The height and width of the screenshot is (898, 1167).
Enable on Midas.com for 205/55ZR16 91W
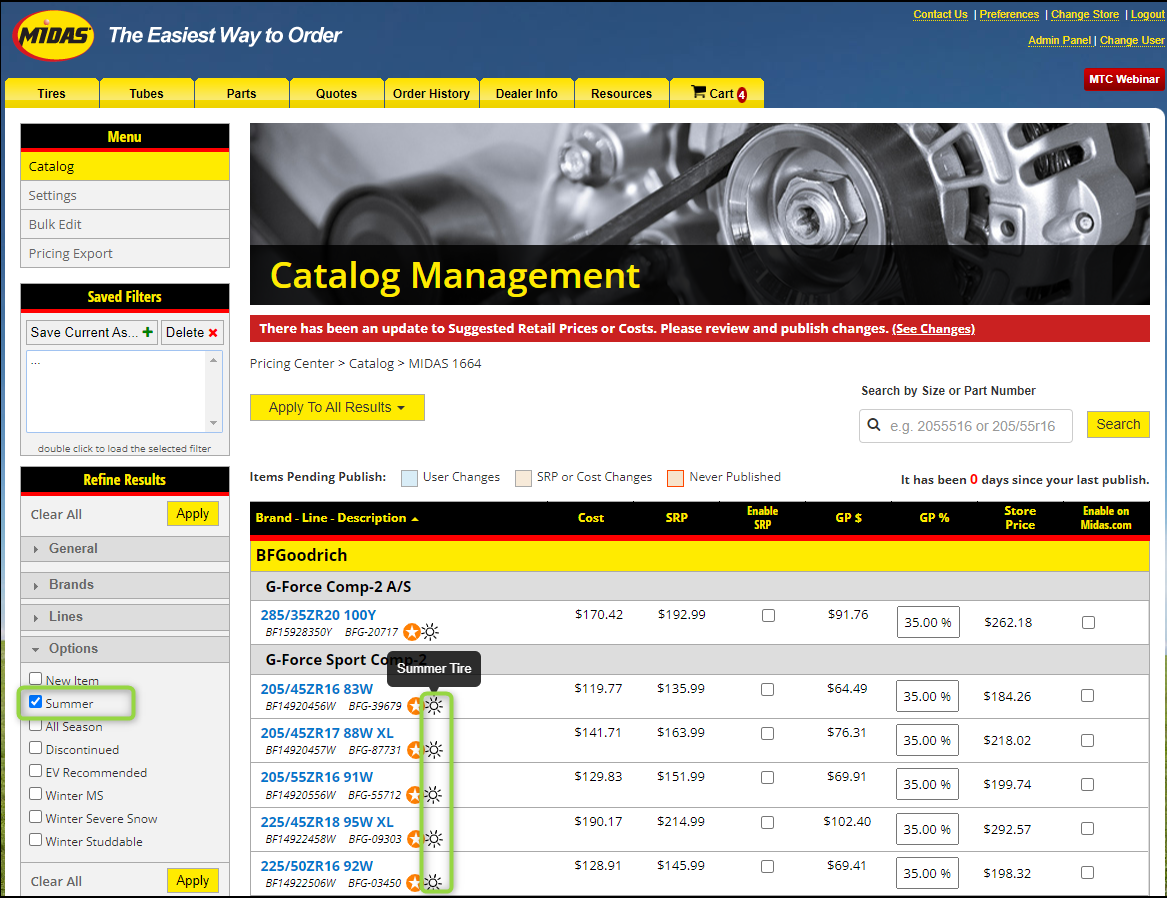pos(1087,784)
